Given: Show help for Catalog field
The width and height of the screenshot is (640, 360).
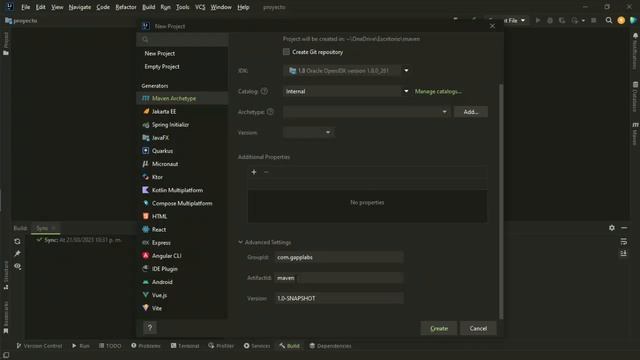Looking at the screenshot, I should pyautogui.click(x=264, y=91).
